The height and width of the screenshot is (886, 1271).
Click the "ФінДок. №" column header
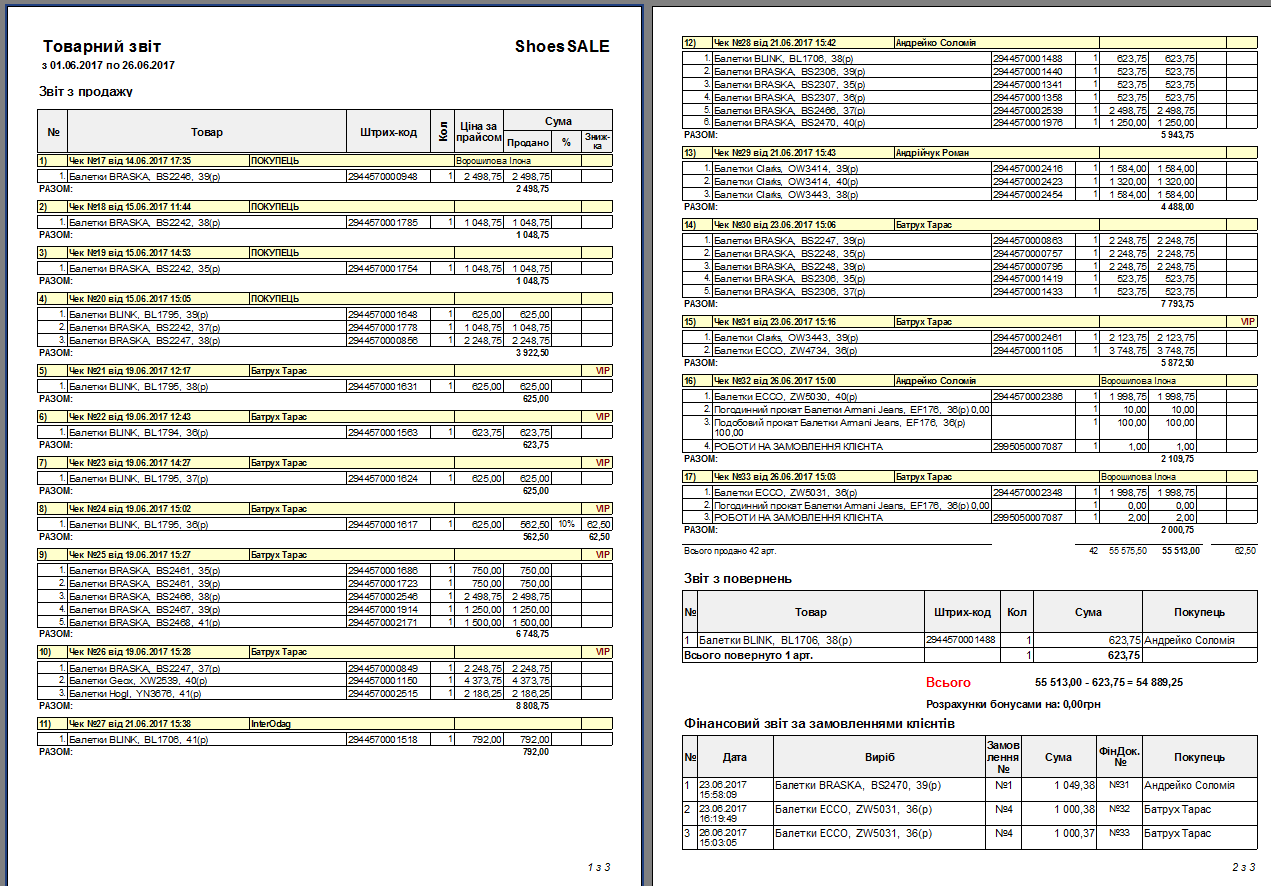(1112, 758)
